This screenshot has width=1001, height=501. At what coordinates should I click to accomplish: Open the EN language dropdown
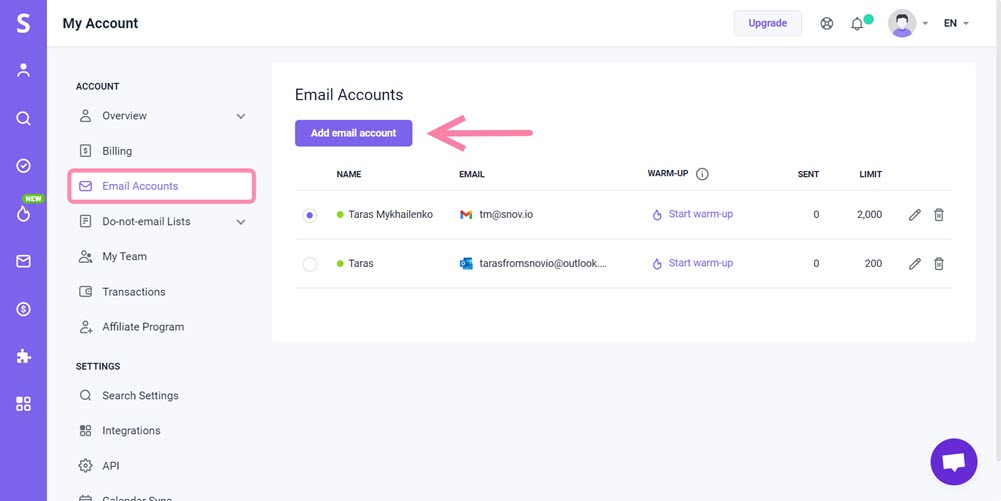(956, 23)
